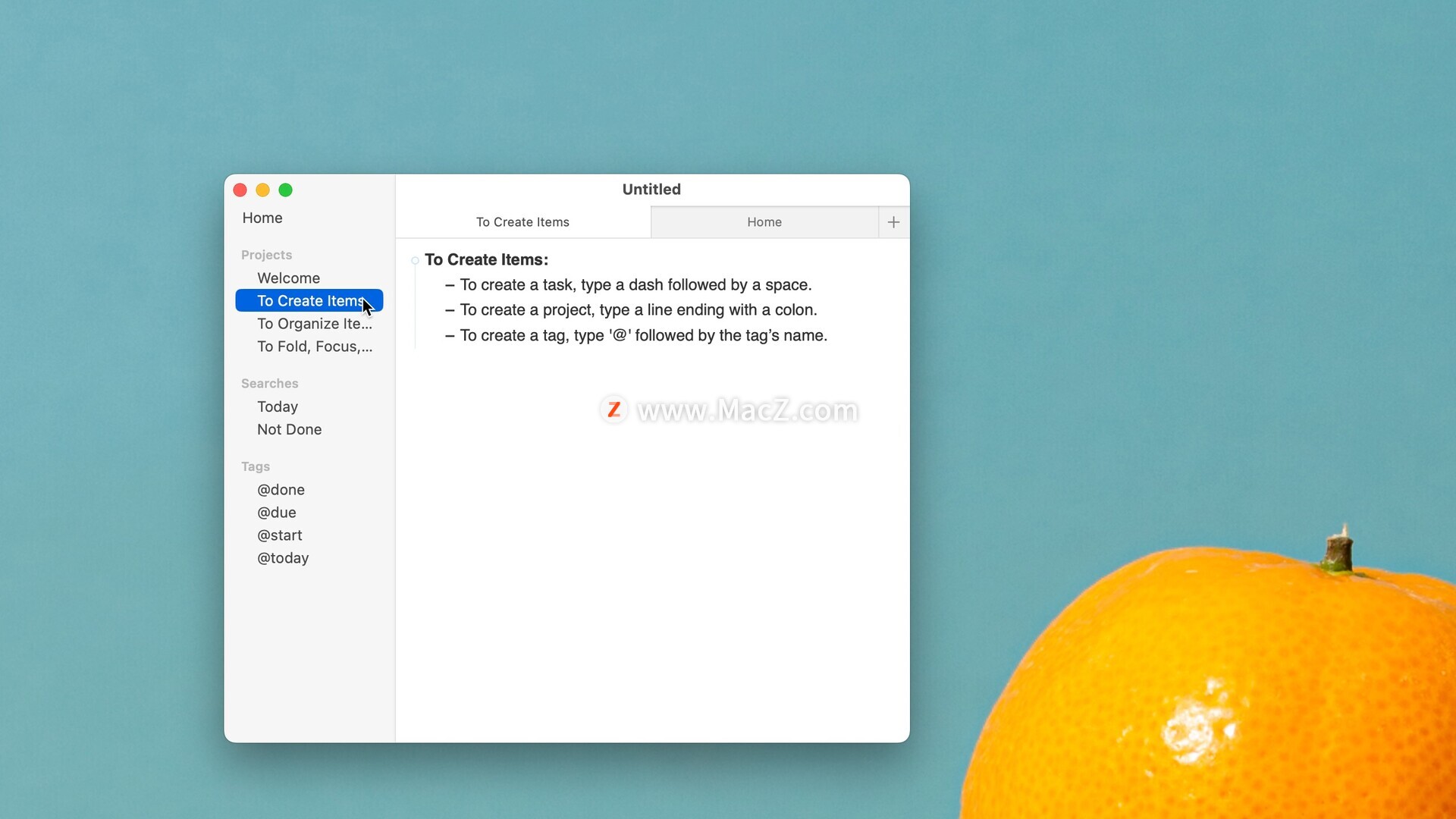Switch to the Home tab

764,222
